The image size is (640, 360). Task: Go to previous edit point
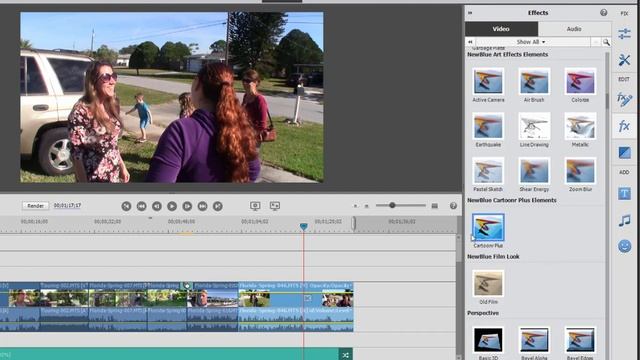(126, 206)
